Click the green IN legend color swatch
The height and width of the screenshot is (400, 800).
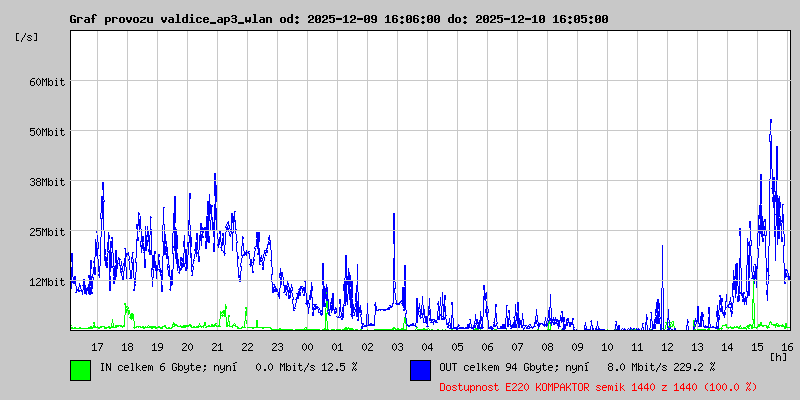(x=80, y=369)
